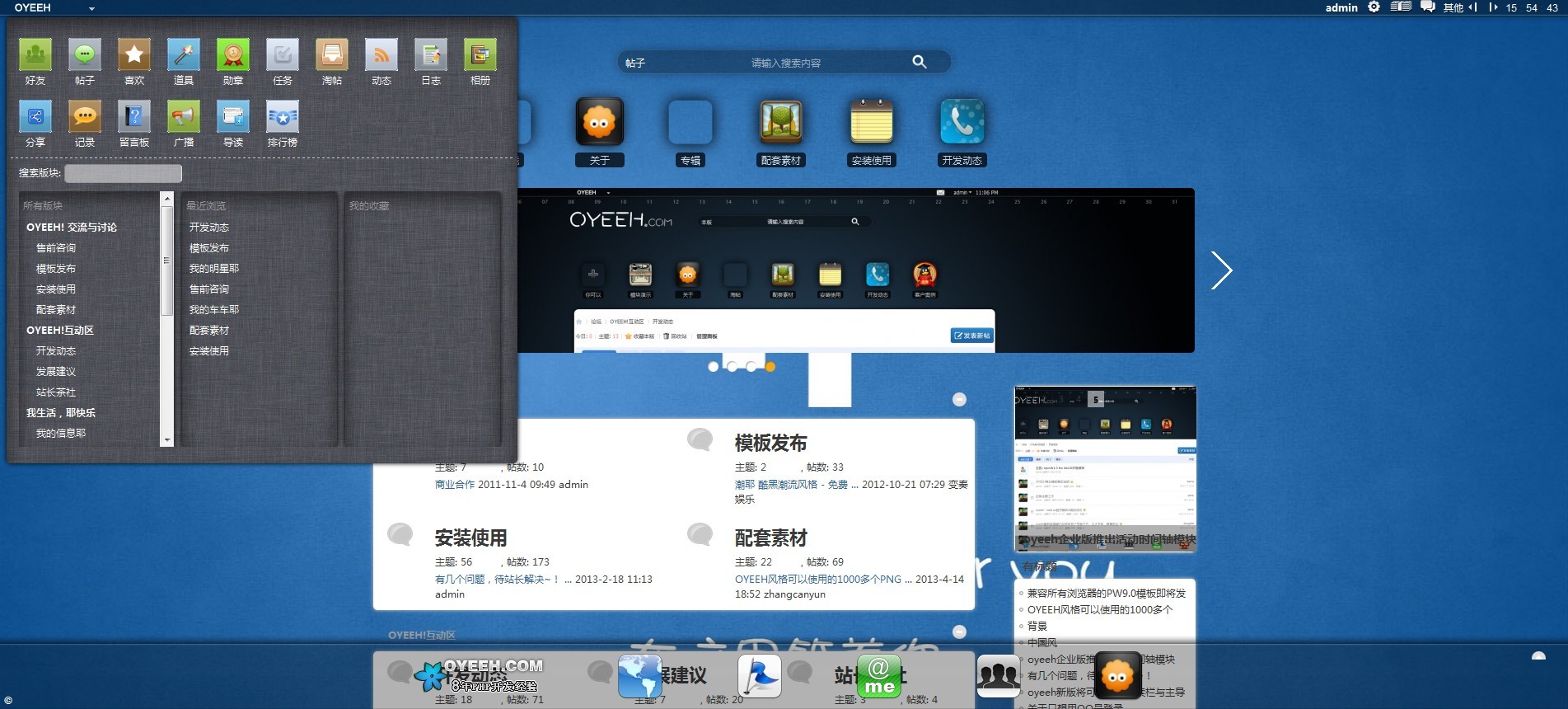Open the orange flower icon in the dock
Viewport: 1568px width, 709px height.
1118,677
